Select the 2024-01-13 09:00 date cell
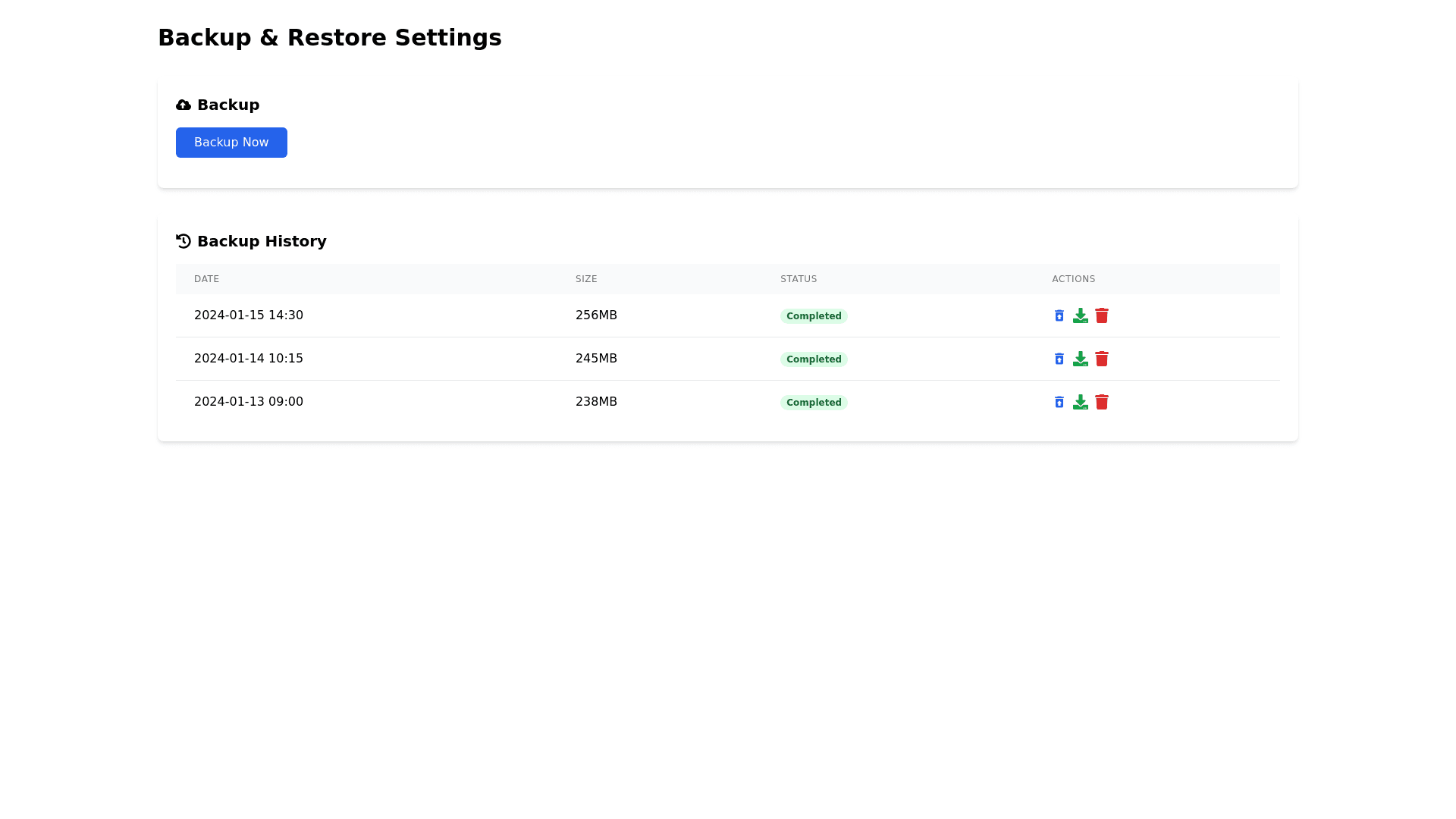Image resolution: width=1456 pixels, height=819 pixels. [x=249, y=402]
